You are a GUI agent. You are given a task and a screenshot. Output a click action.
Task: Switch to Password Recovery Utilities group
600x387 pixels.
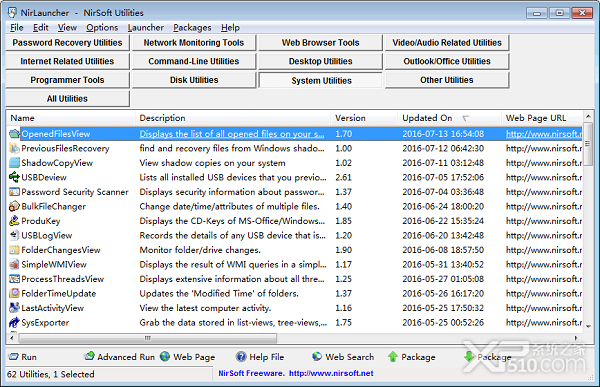67,42
